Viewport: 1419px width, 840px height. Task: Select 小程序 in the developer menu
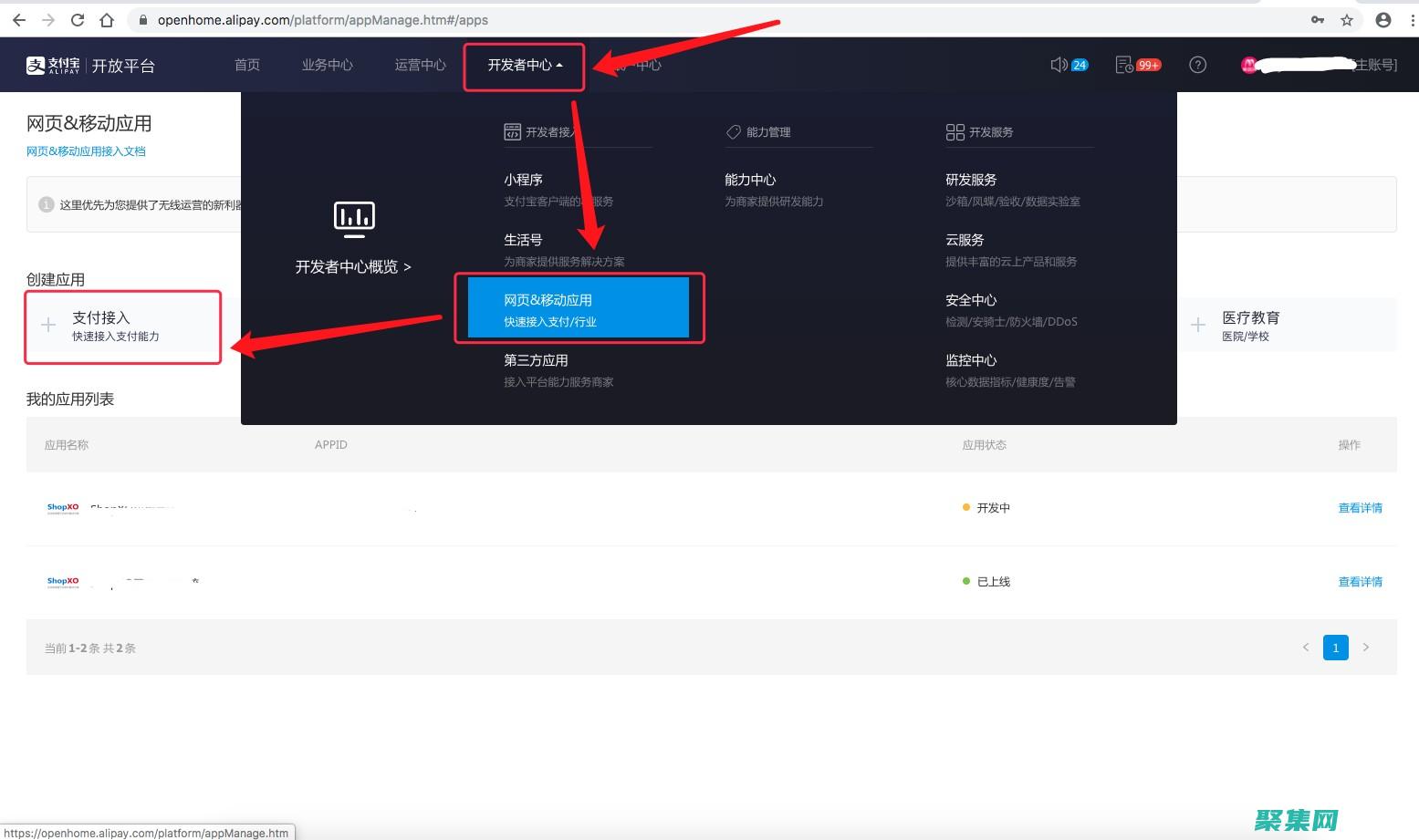click(x=523, y=180)
